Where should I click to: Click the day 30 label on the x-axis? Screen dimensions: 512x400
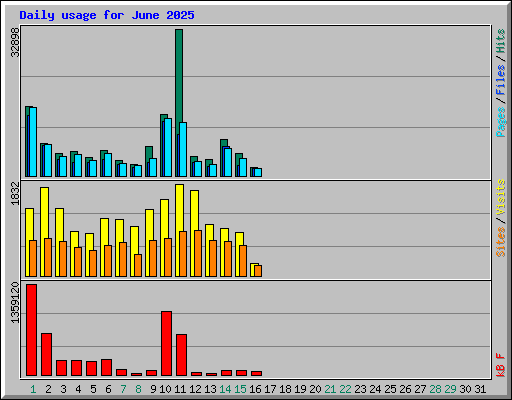click(465, 389)
